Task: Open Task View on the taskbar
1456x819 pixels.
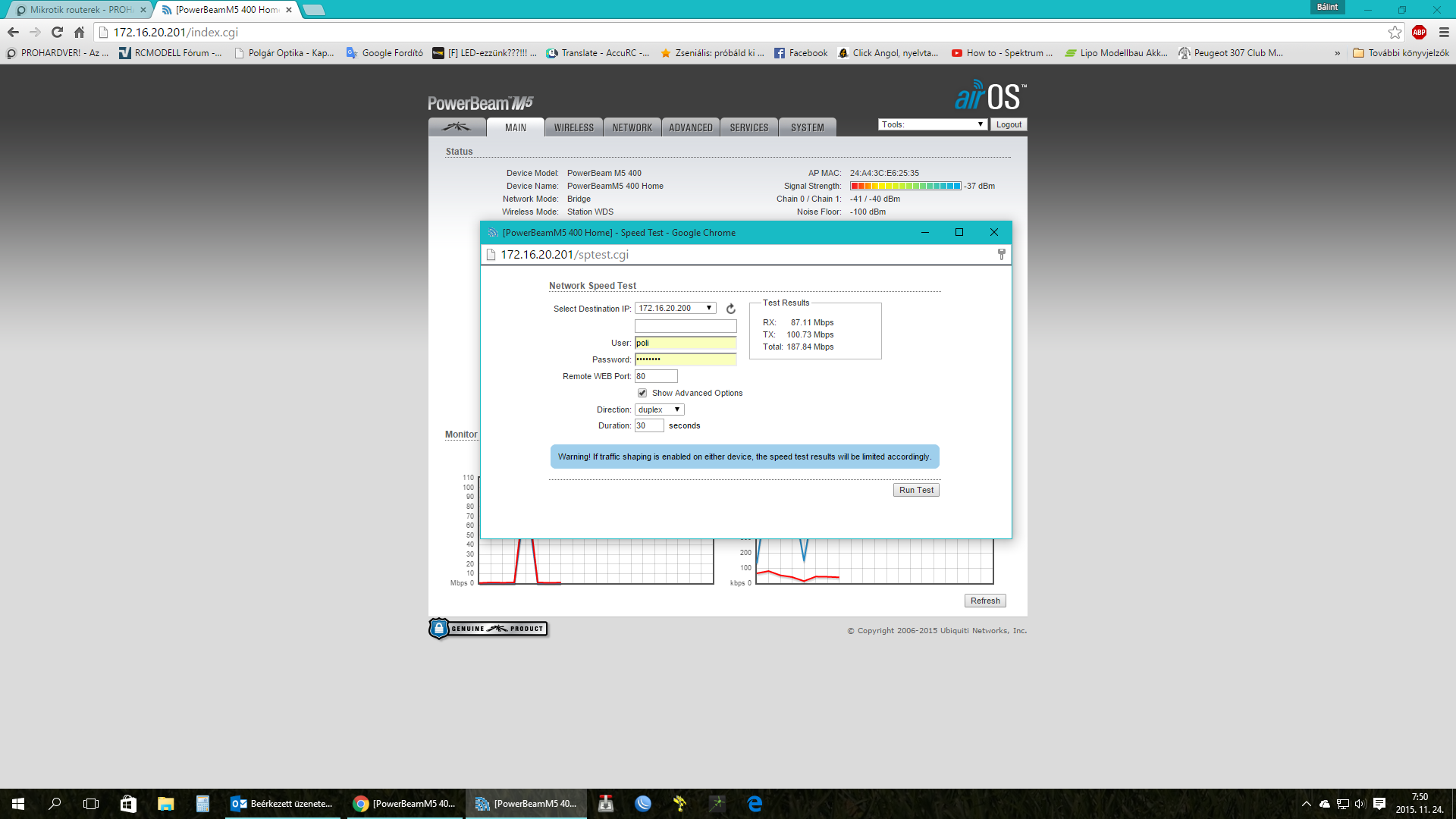Action: [91, 804]
